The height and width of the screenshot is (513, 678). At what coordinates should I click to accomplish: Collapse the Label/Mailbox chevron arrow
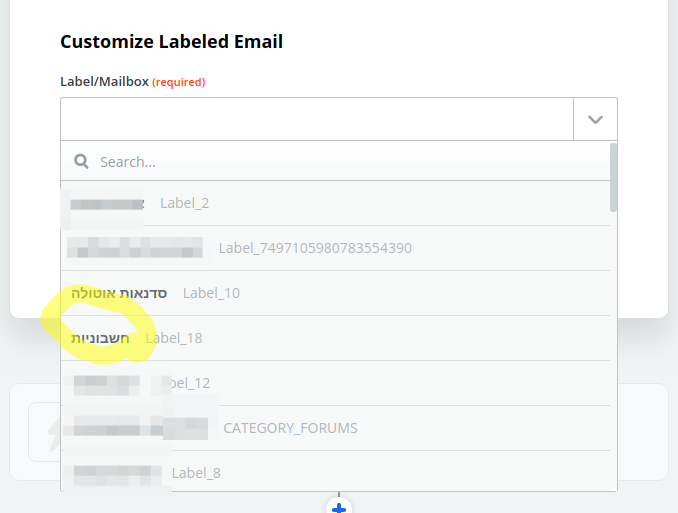[595, 119]
